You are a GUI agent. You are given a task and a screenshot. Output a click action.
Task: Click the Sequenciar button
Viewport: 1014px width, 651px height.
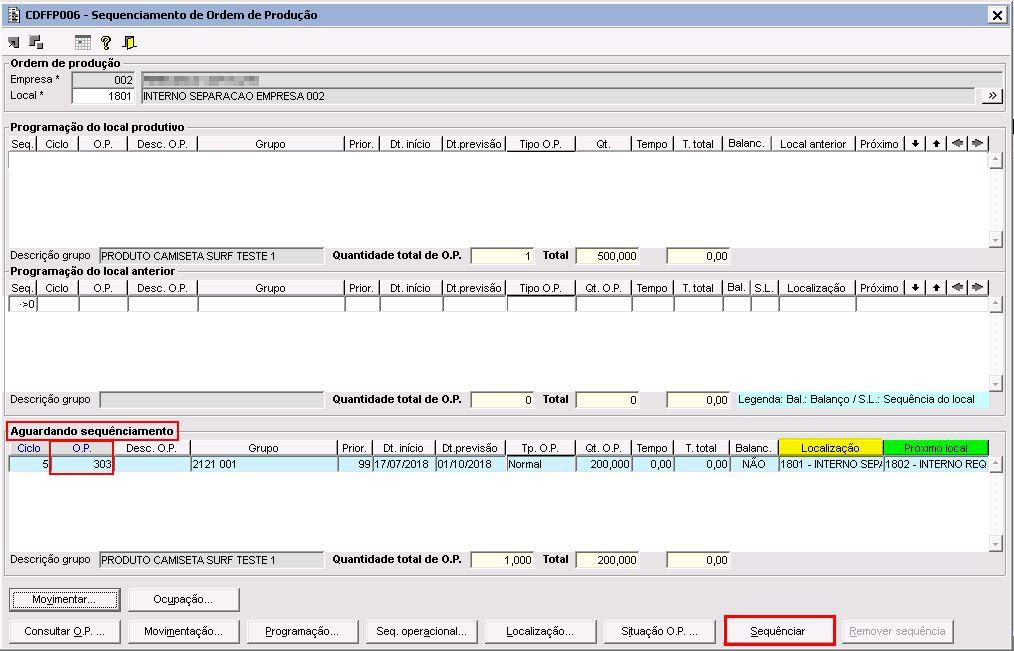click(x=779, y=631)
